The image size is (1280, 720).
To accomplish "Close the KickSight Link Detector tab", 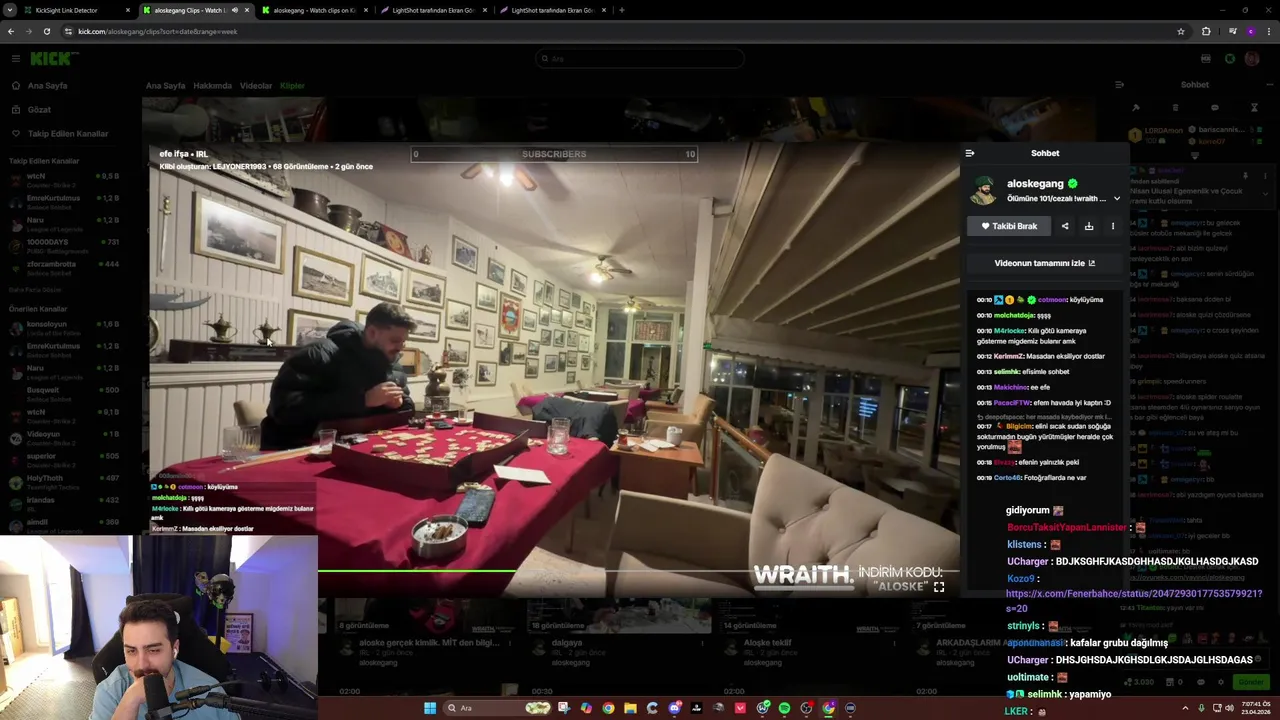I will tap(128, 10).
